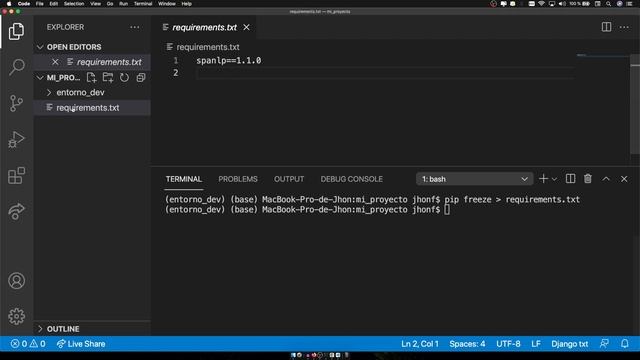
Task: Open feedback icon in status bar
Action: pyautogui.click(x=604, y=344)
